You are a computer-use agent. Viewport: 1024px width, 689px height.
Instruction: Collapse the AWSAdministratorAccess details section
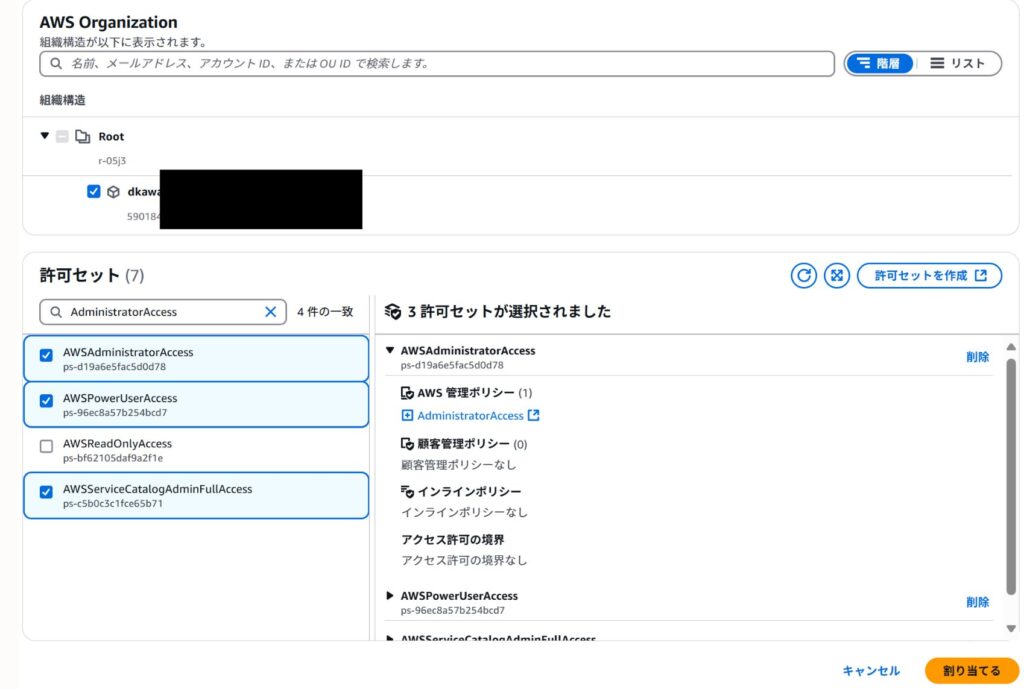coord(390,351)
